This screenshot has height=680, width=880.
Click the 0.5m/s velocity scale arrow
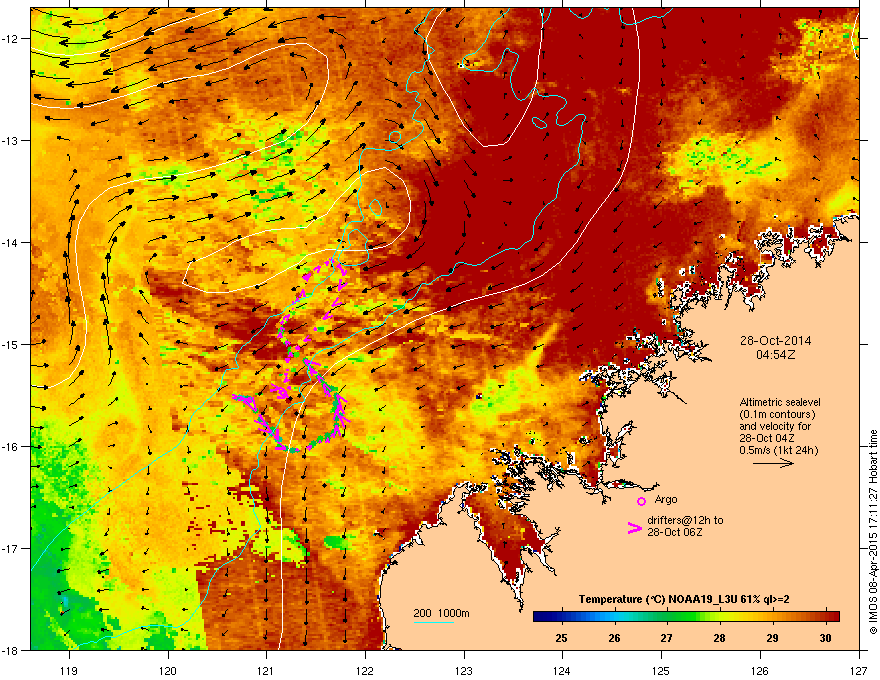click(x=773, y=463)
